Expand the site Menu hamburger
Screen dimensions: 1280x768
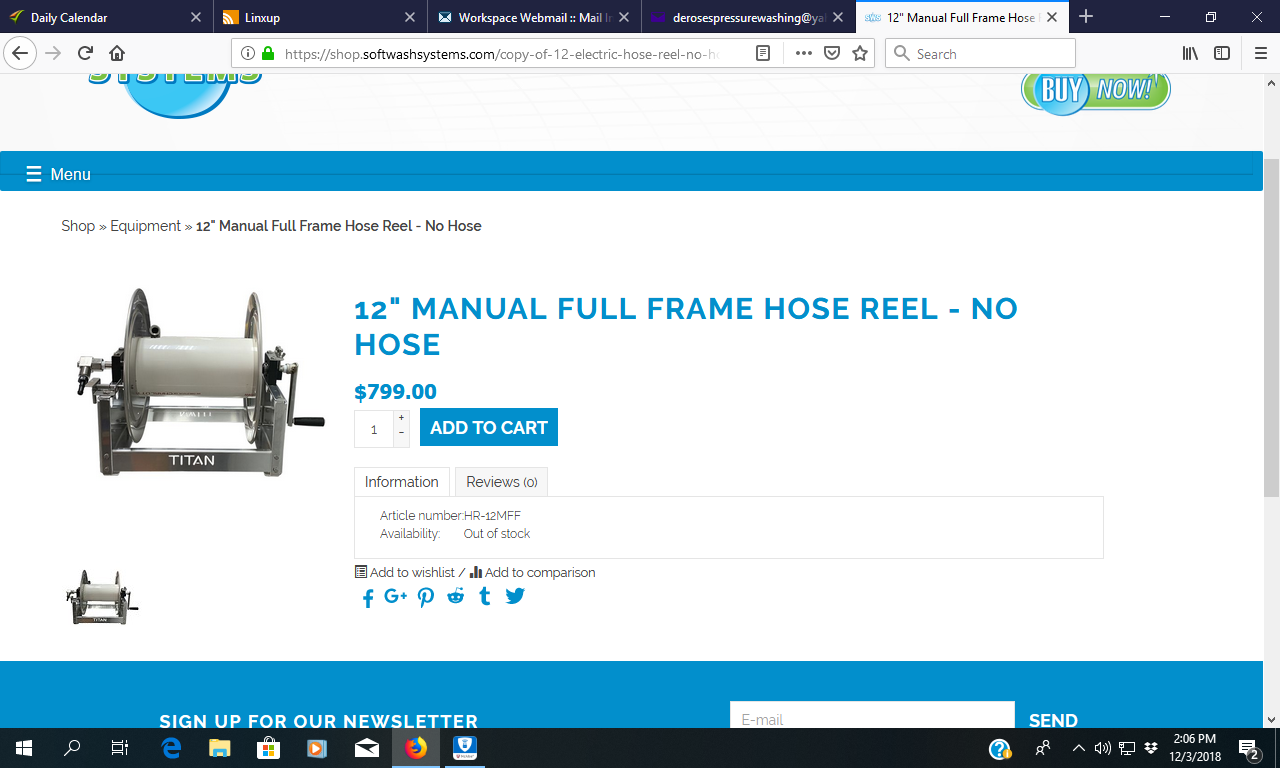coord(58,174)
